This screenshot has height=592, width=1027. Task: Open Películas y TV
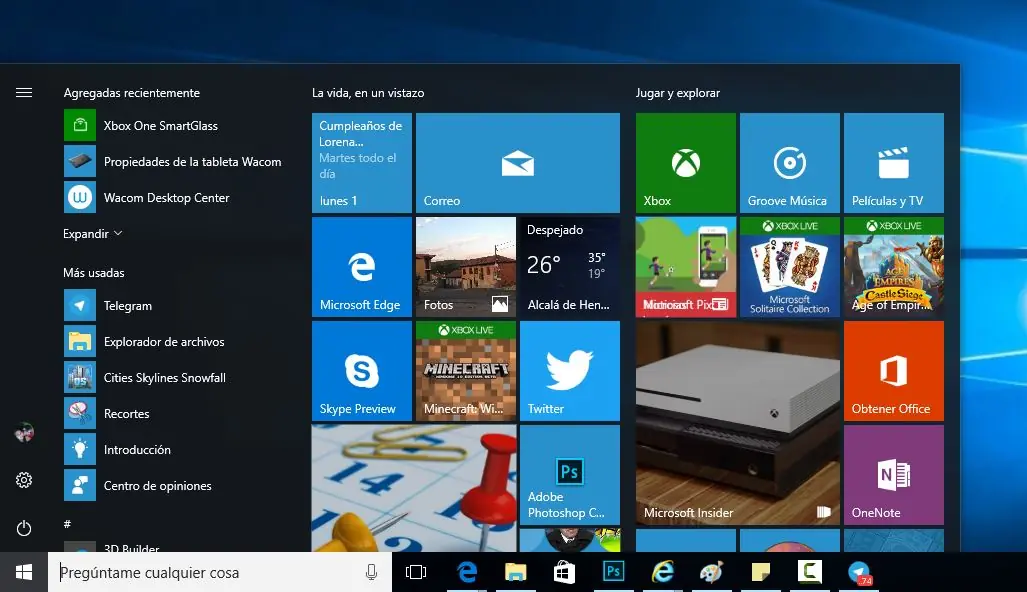[893, 163]
